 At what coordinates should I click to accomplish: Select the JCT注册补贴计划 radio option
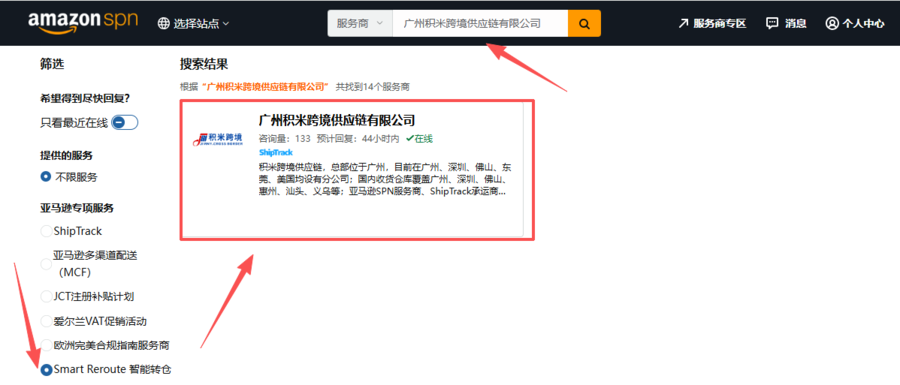(x=46, y=297)
